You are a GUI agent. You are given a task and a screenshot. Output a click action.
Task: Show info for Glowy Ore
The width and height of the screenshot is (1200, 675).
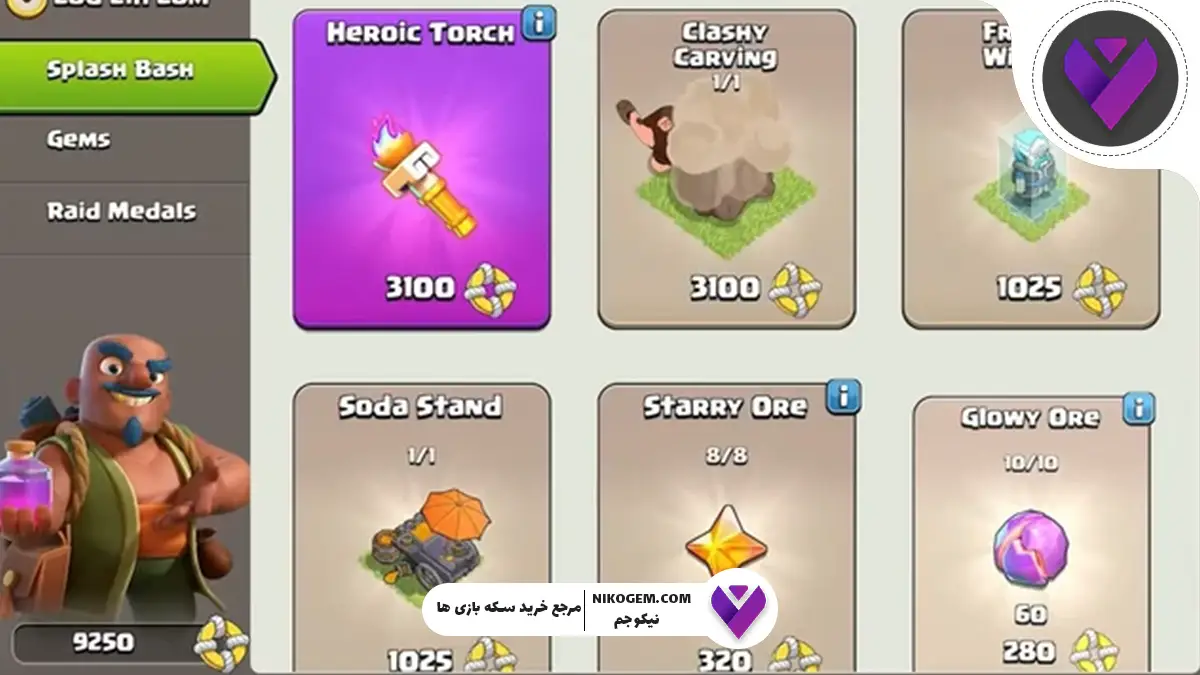tap(1138, 408)
